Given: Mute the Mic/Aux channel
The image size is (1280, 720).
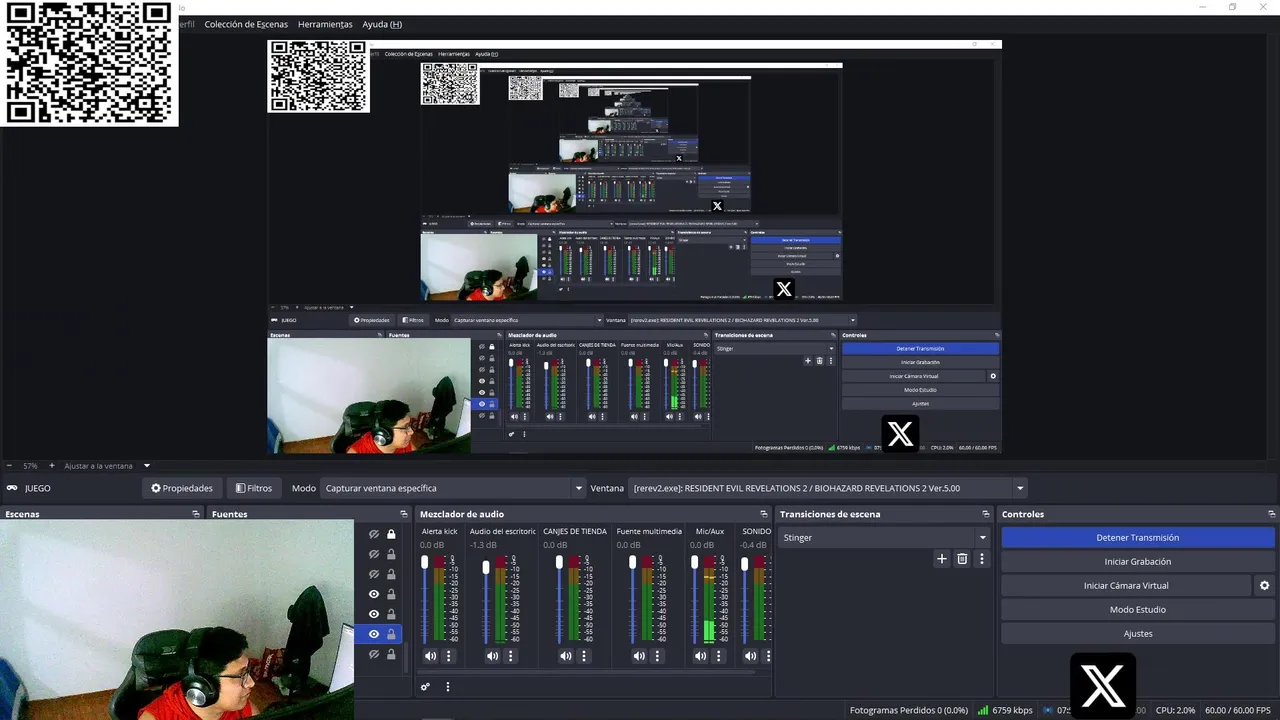Looking at the screenshot, I should click(x=701, y=656).
